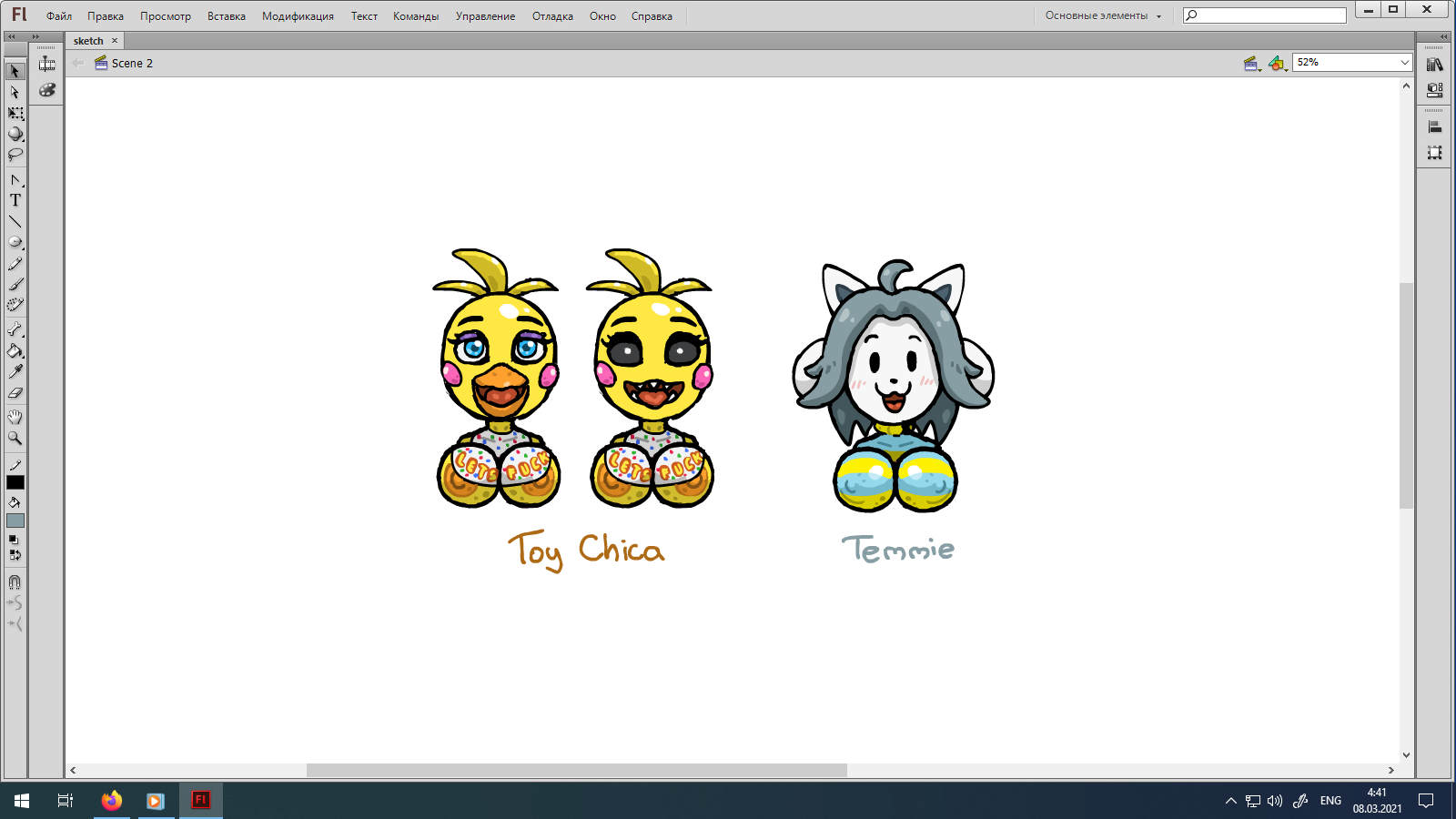Open the Align panel icon
Image resolution: width=1456 pixels, height=819 pixels.
coord(1435,127)
